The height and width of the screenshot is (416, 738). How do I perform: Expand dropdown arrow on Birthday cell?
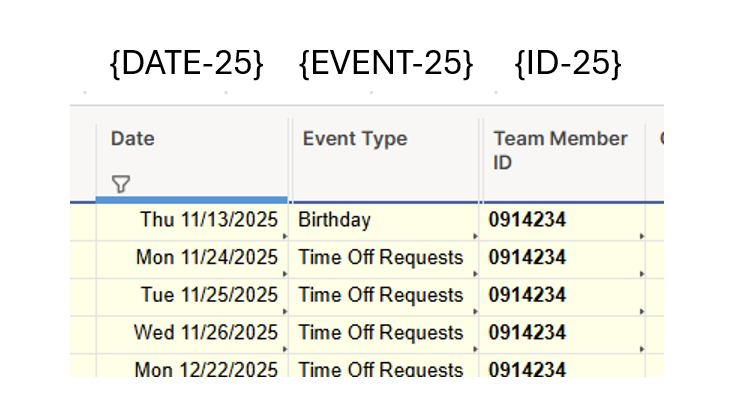click(475, 236)
